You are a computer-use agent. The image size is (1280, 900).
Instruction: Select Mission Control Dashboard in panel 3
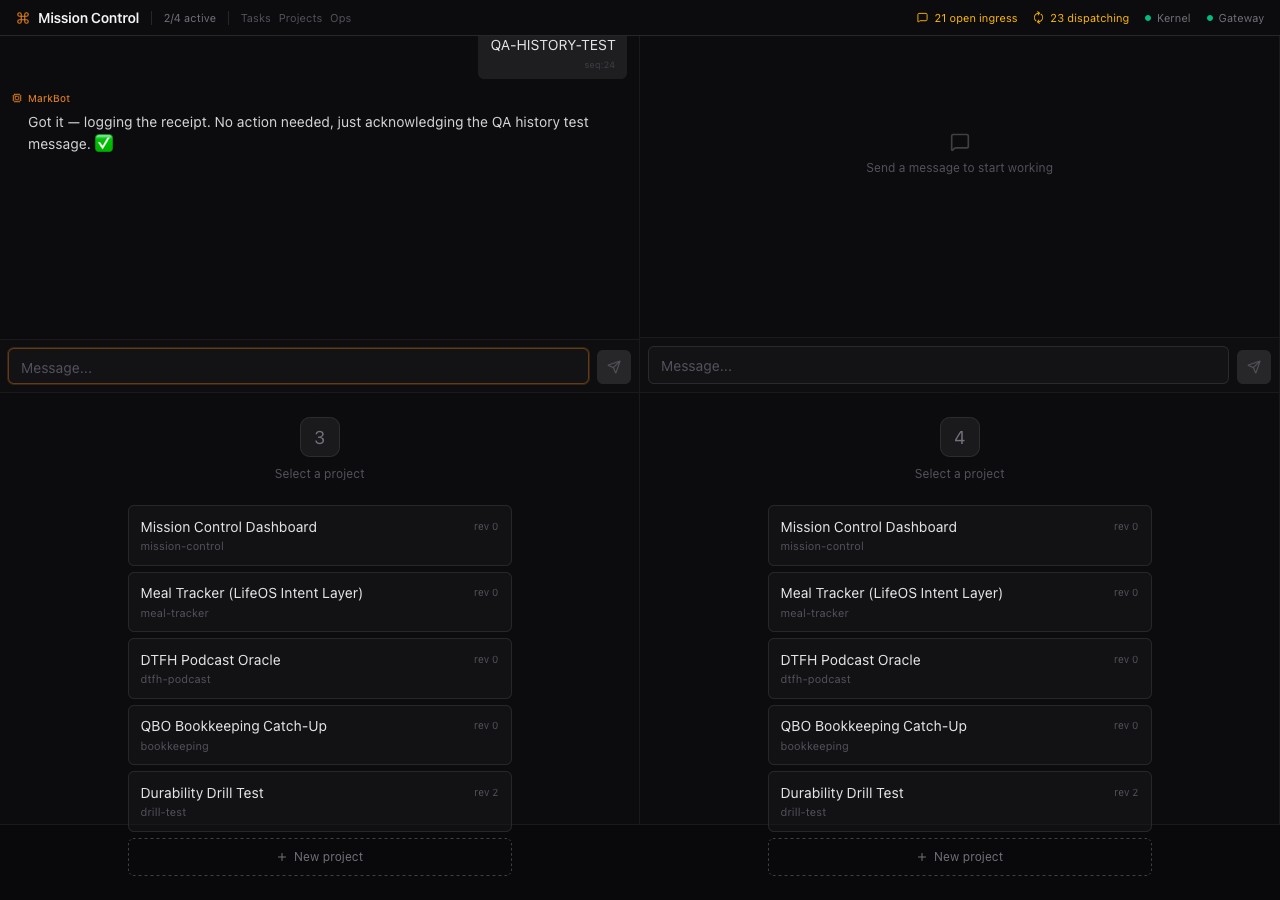click(320, 536)
